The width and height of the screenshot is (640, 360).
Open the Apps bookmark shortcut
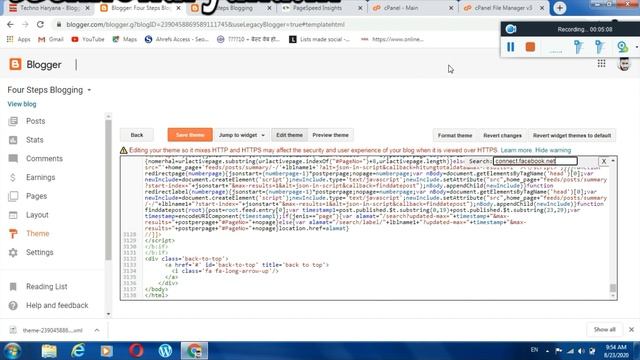point(19,40)
